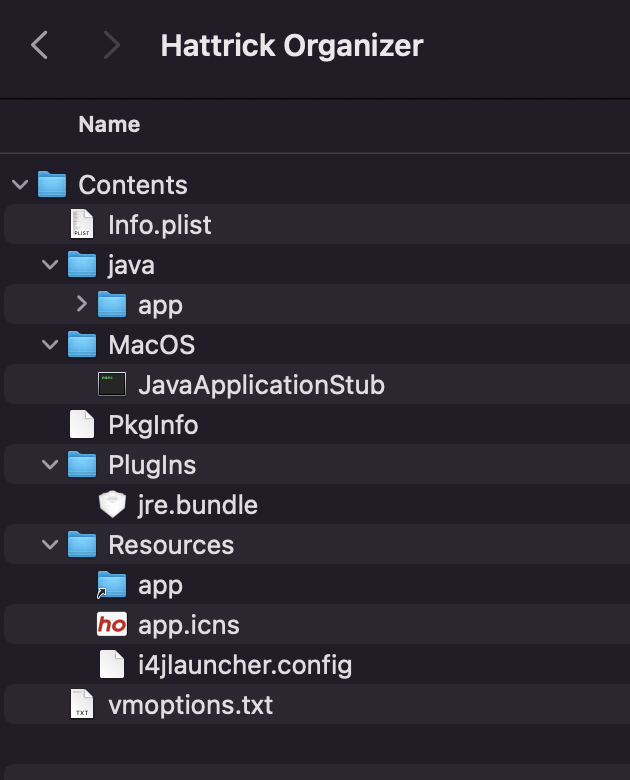Select the 'Info.plist' file name
The width and height of the screenshot is (630, 780).
point(160,225)
